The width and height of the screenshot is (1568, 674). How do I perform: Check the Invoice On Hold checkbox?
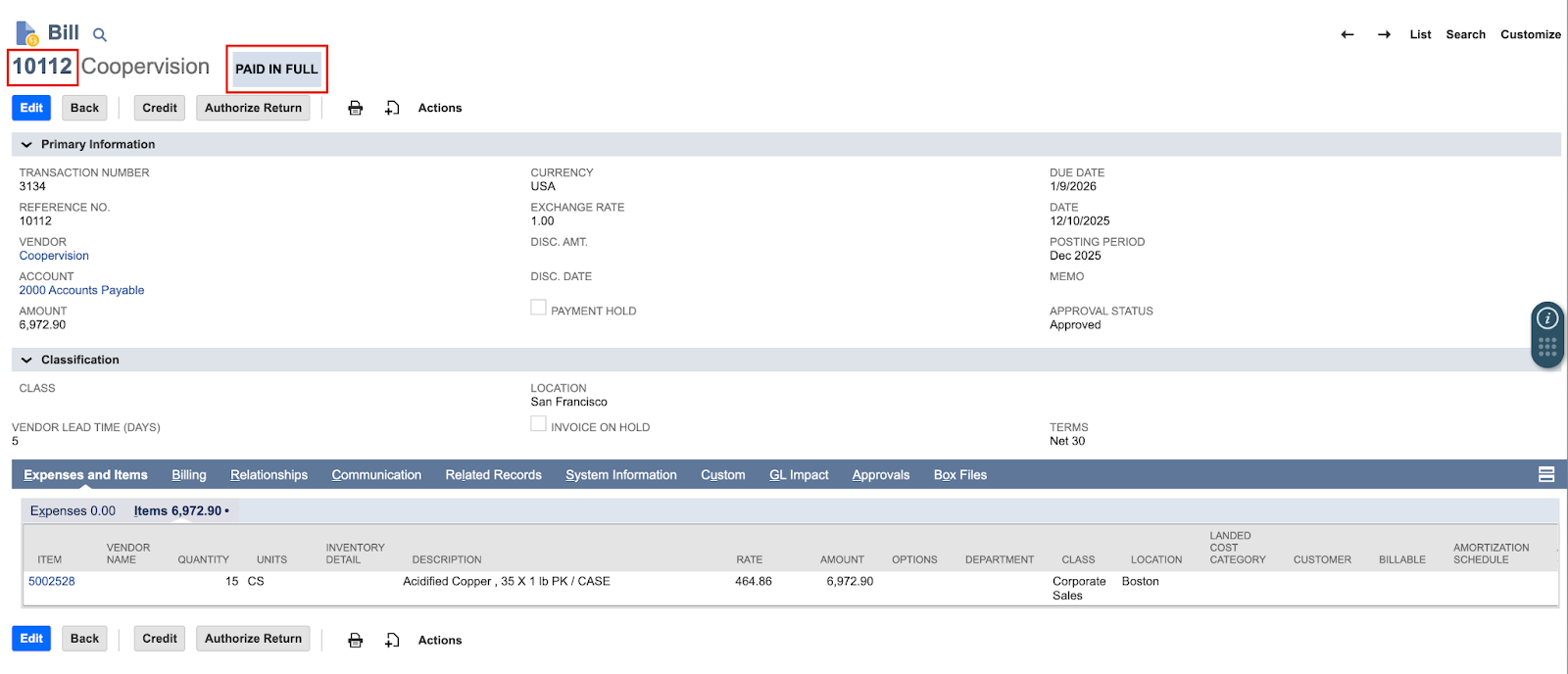pyautogui.click(x=538, y=424)
